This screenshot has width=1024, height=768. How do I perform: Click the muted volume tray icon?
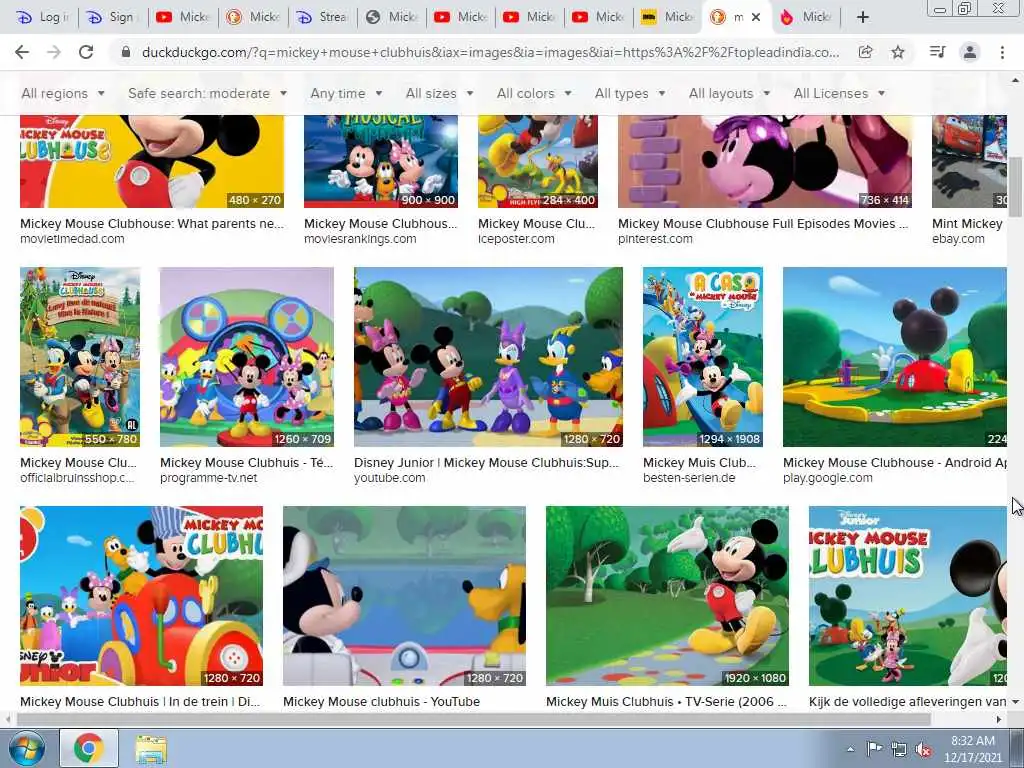click(923, 749)
